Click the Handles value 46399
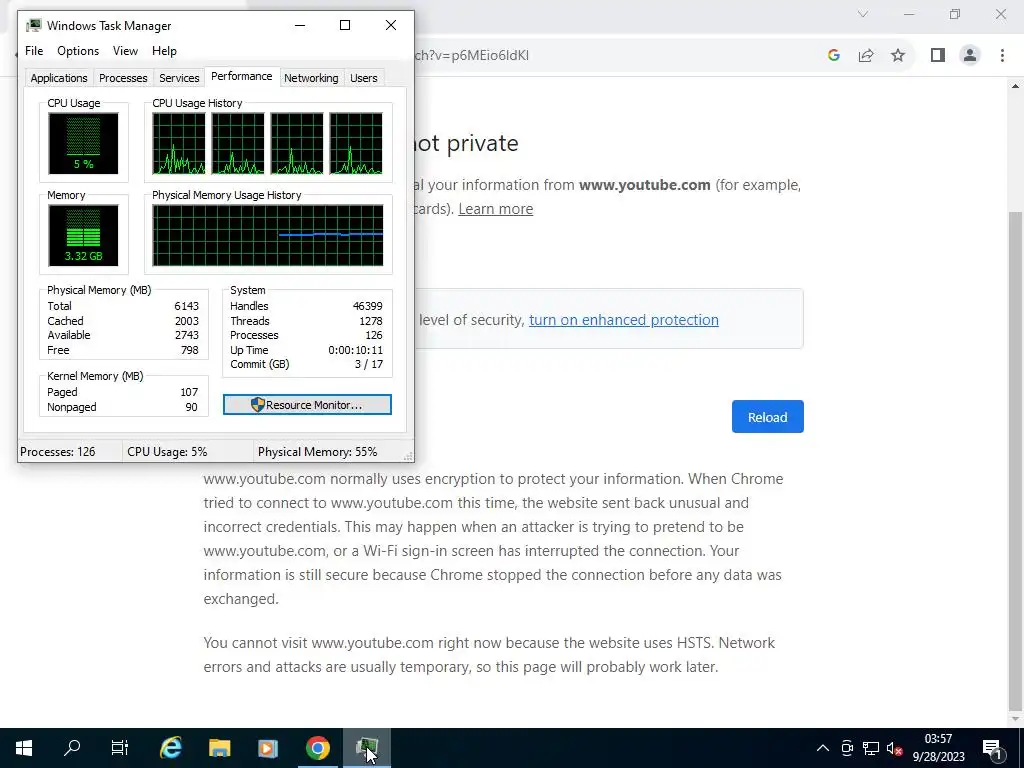This screenshot has width=1024, height=768. pos(368,306)
